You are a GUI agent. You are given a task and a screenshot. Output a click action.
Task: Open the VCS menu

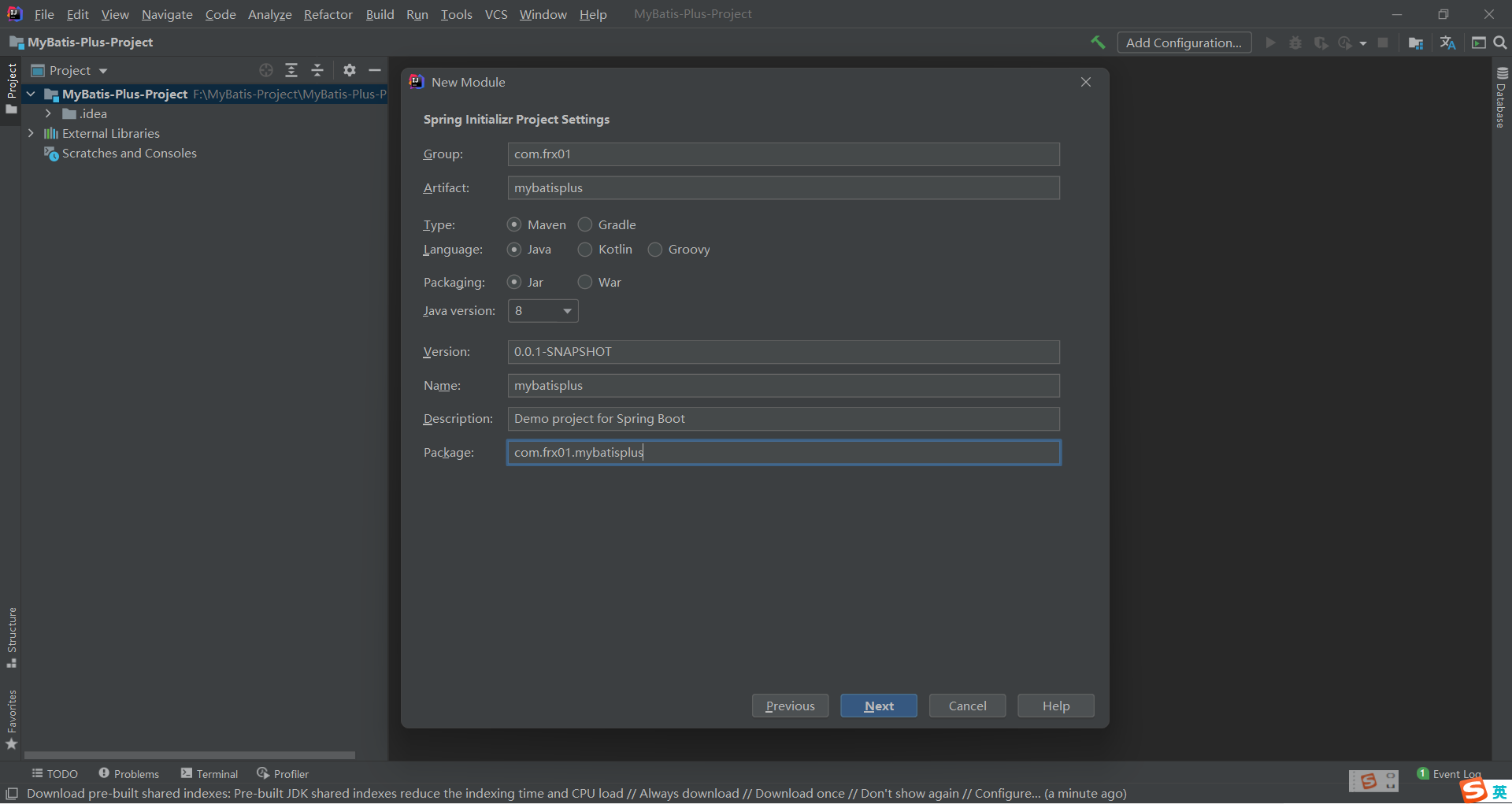pyautogui.click(x=496, y=14)
